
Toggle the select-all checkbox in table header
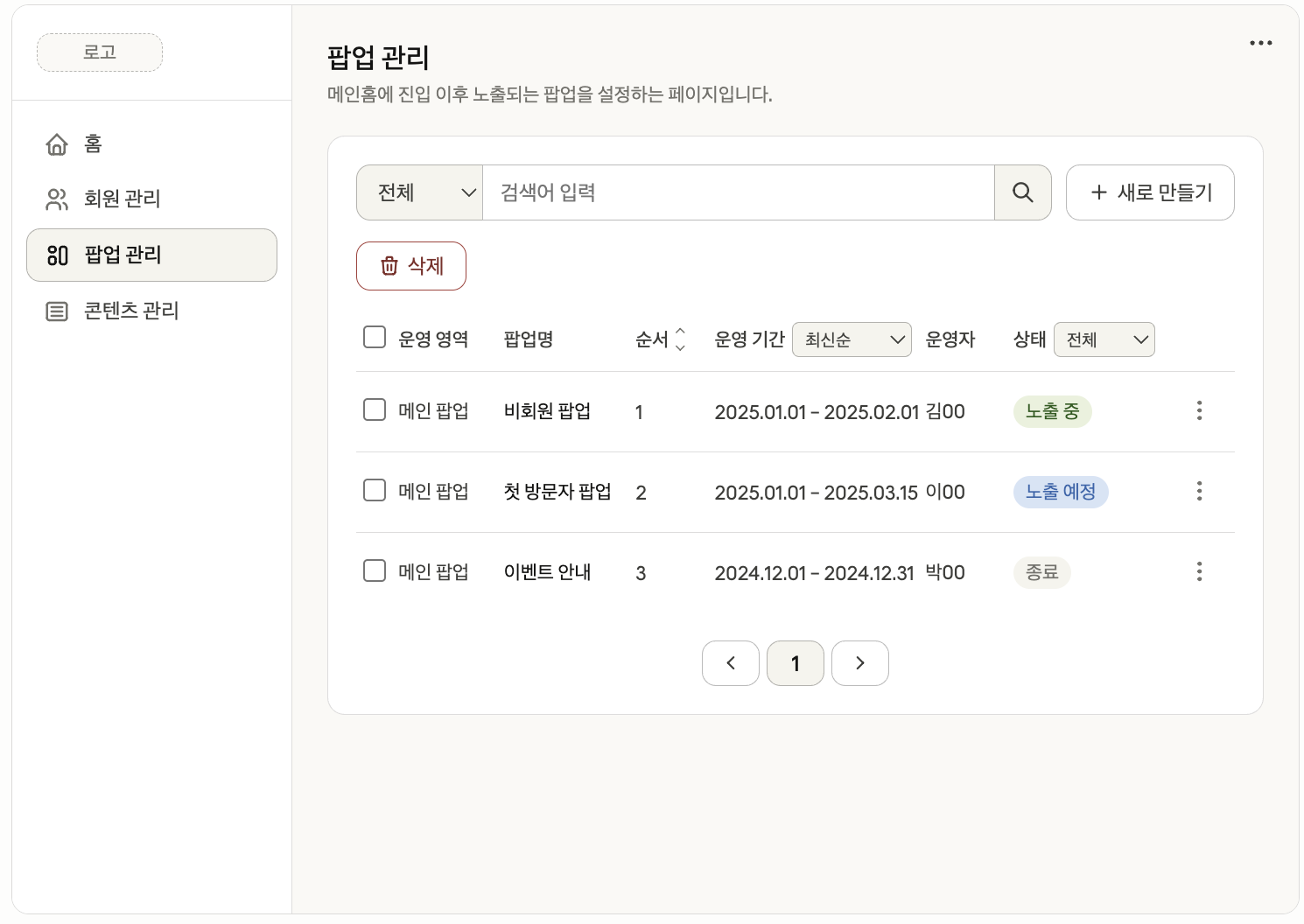375,337
